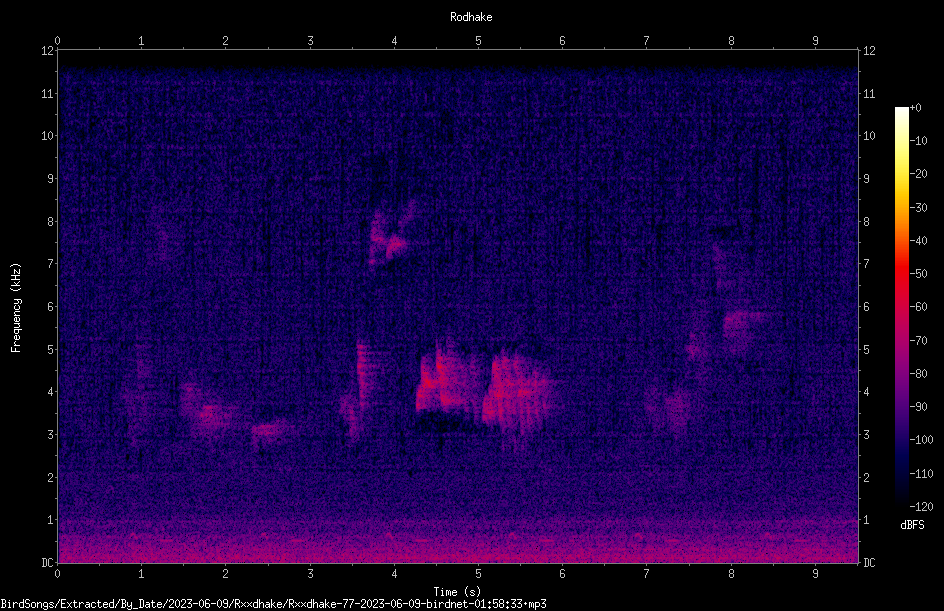Click the -80 label on the color scale
The image size is (944, 611).
point(918,374)
